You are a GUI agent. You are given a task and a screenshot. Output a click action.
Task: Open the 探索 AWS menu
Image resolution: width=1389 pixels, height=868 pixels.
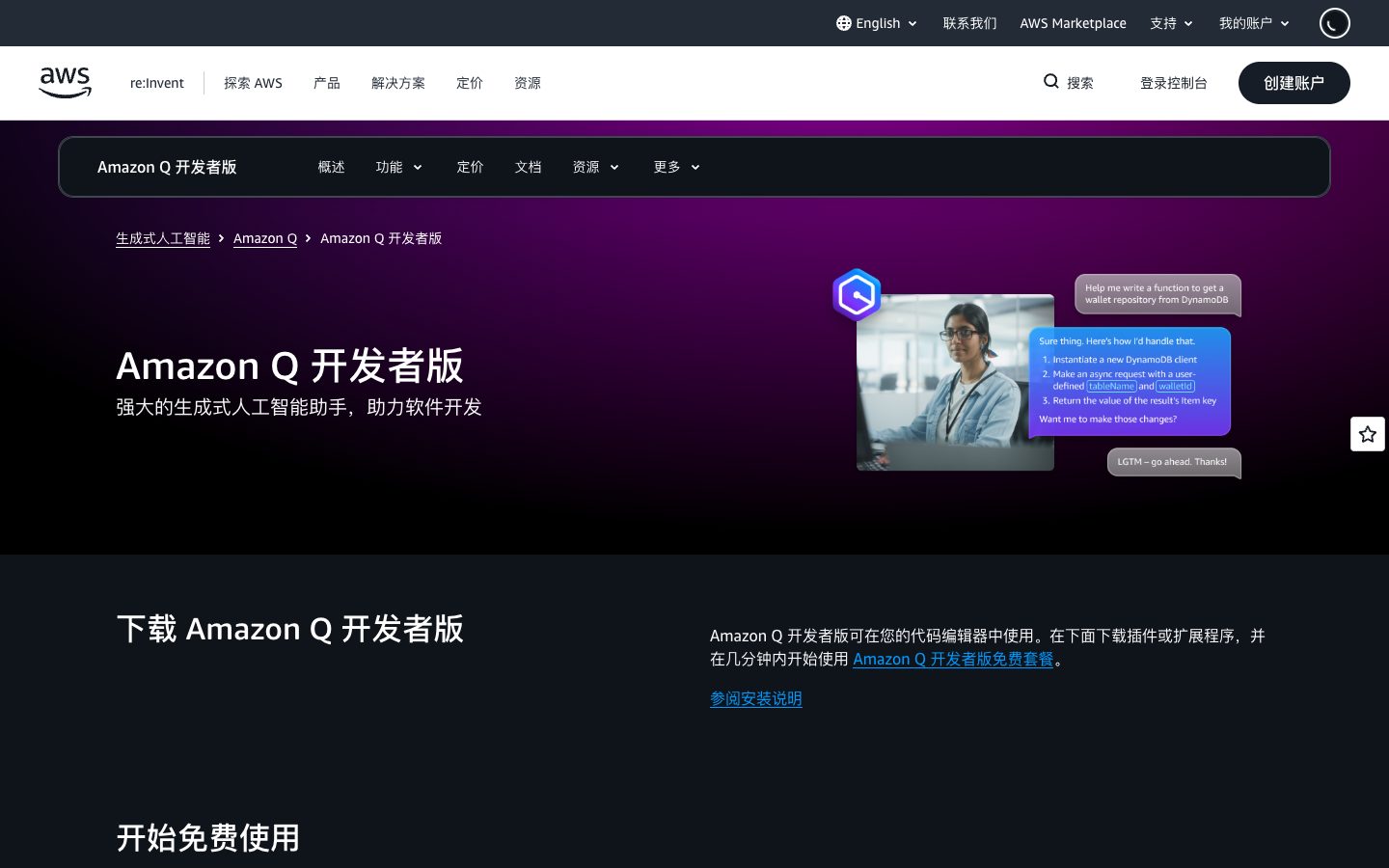coord(254,83)
